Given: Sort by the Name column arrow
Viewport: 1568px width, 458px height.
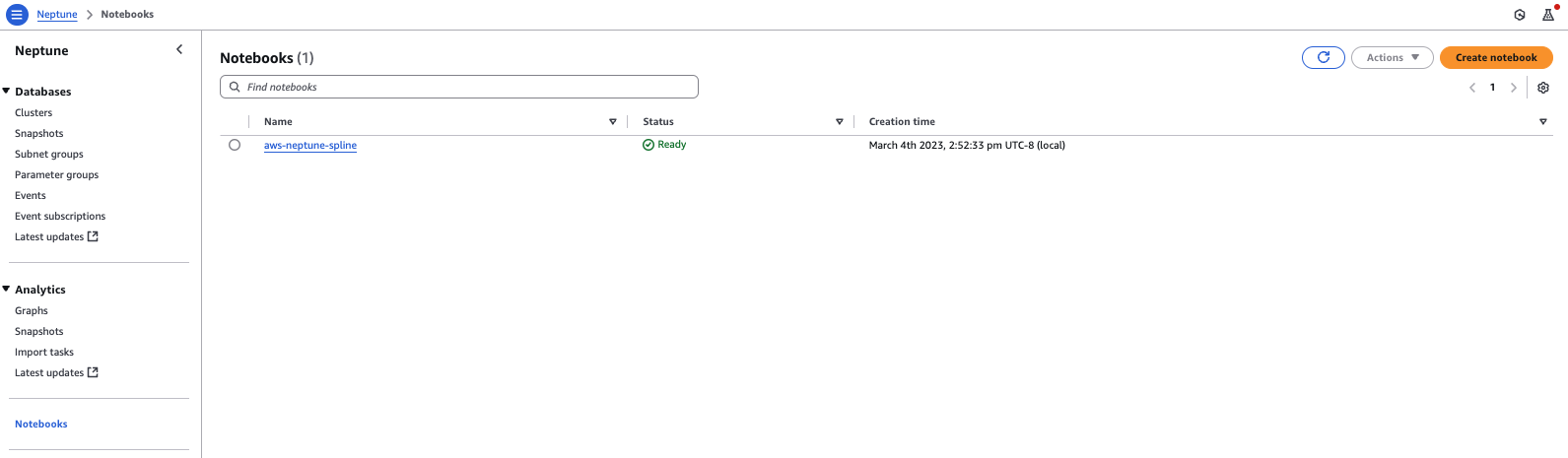Looking at the screenshot, I should coord(613,122).
